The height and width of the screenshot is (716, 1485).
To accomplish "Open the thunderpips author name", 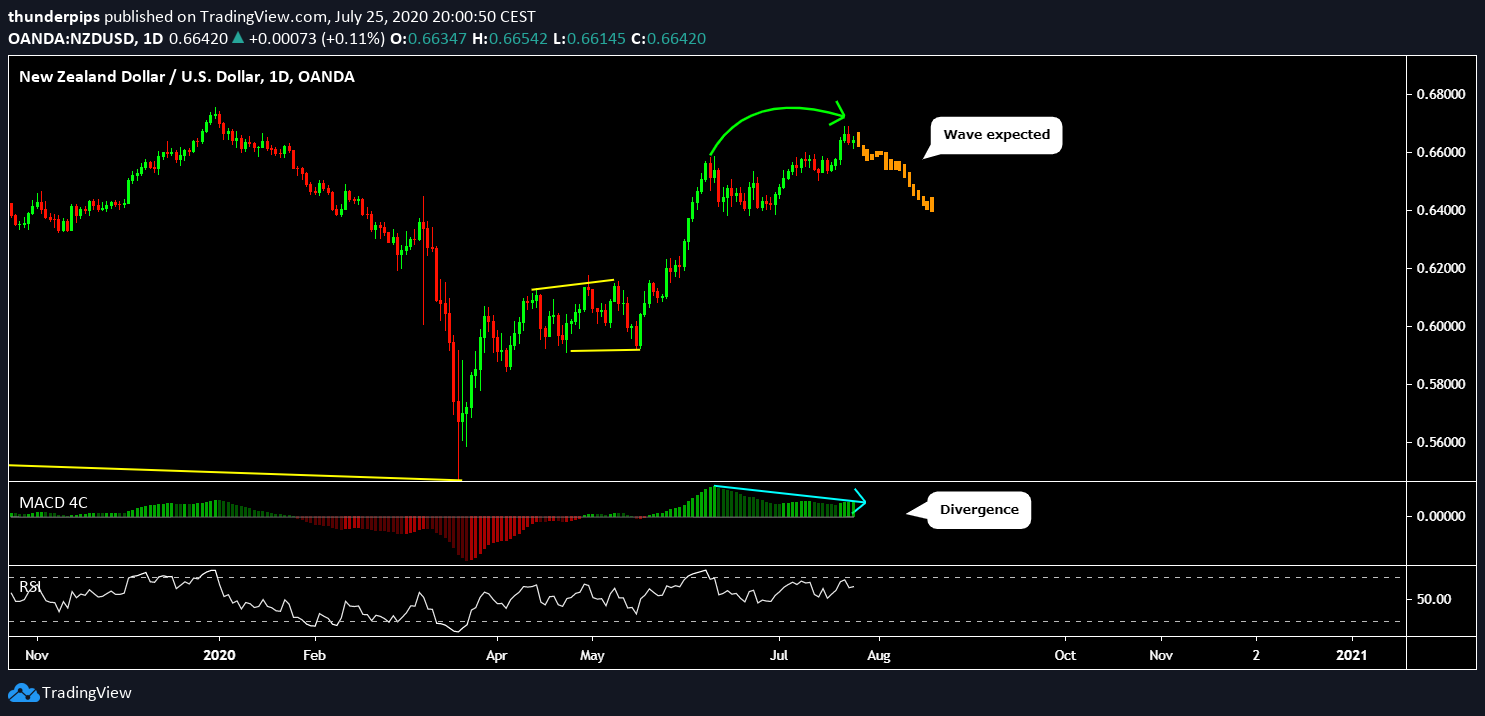I will [x=53, y=17].
